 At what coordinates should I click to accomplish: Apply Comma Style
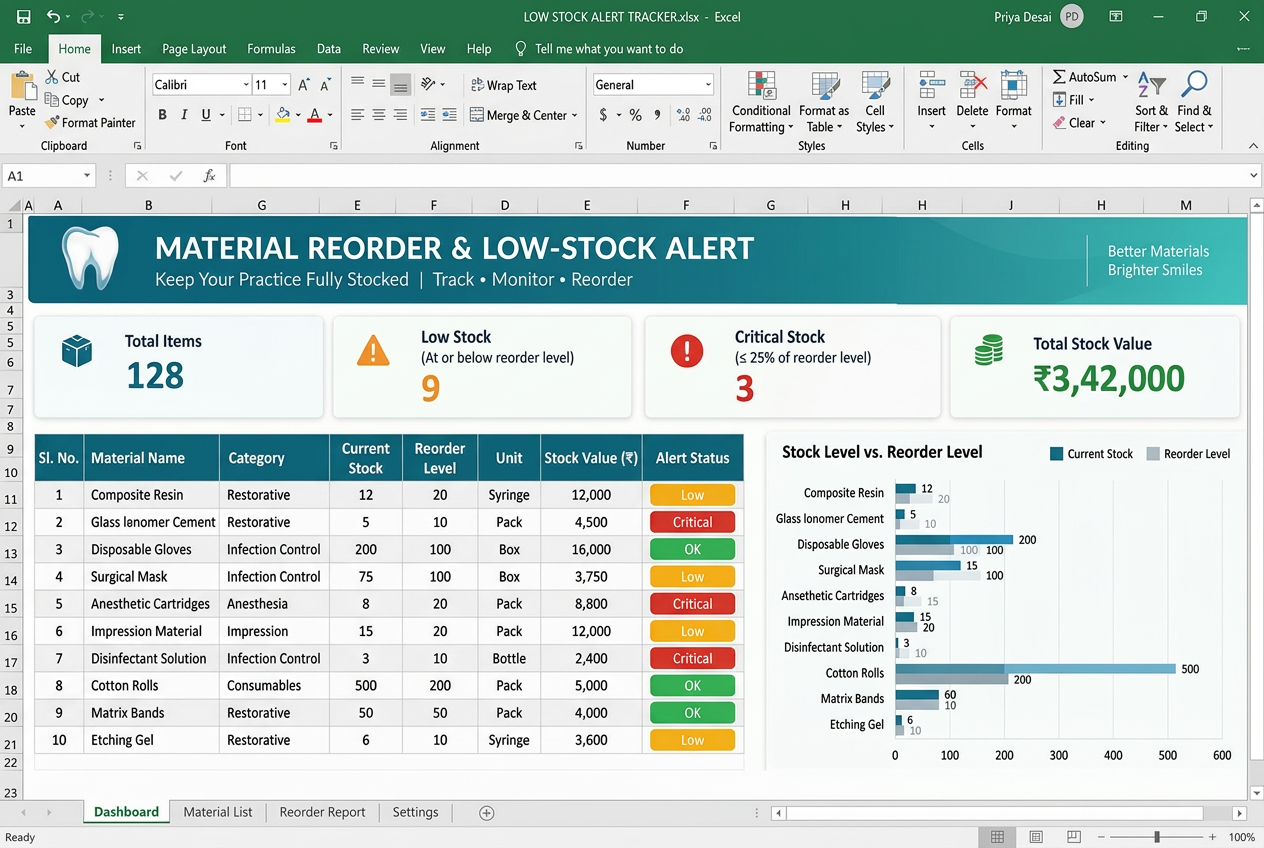pyautogui.click(x=658, y=115)
